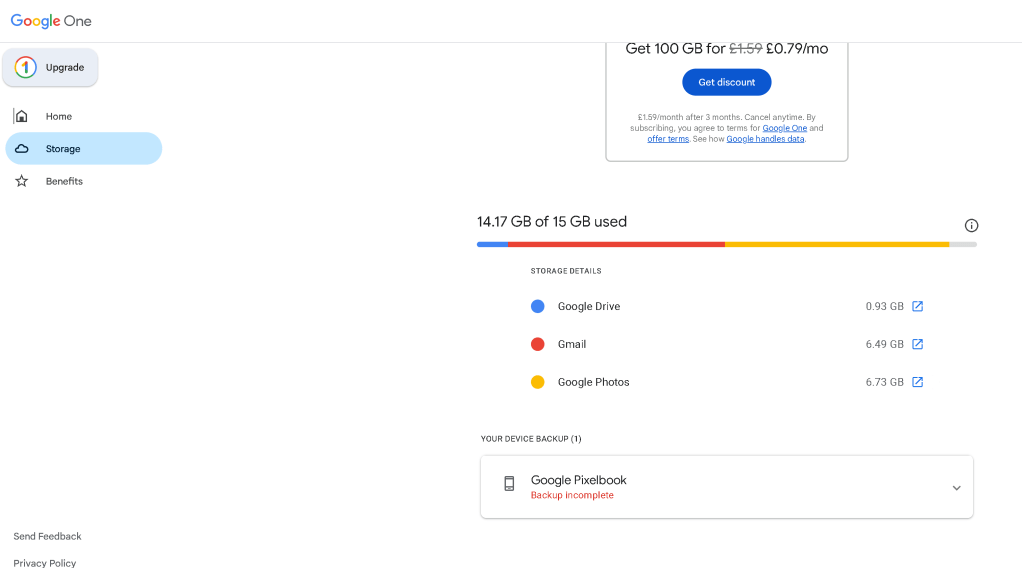Click the STORAGE DETAILS heading
Image resolution: width=1022 pixels, height=568 pixels.
tap(566, 271)
